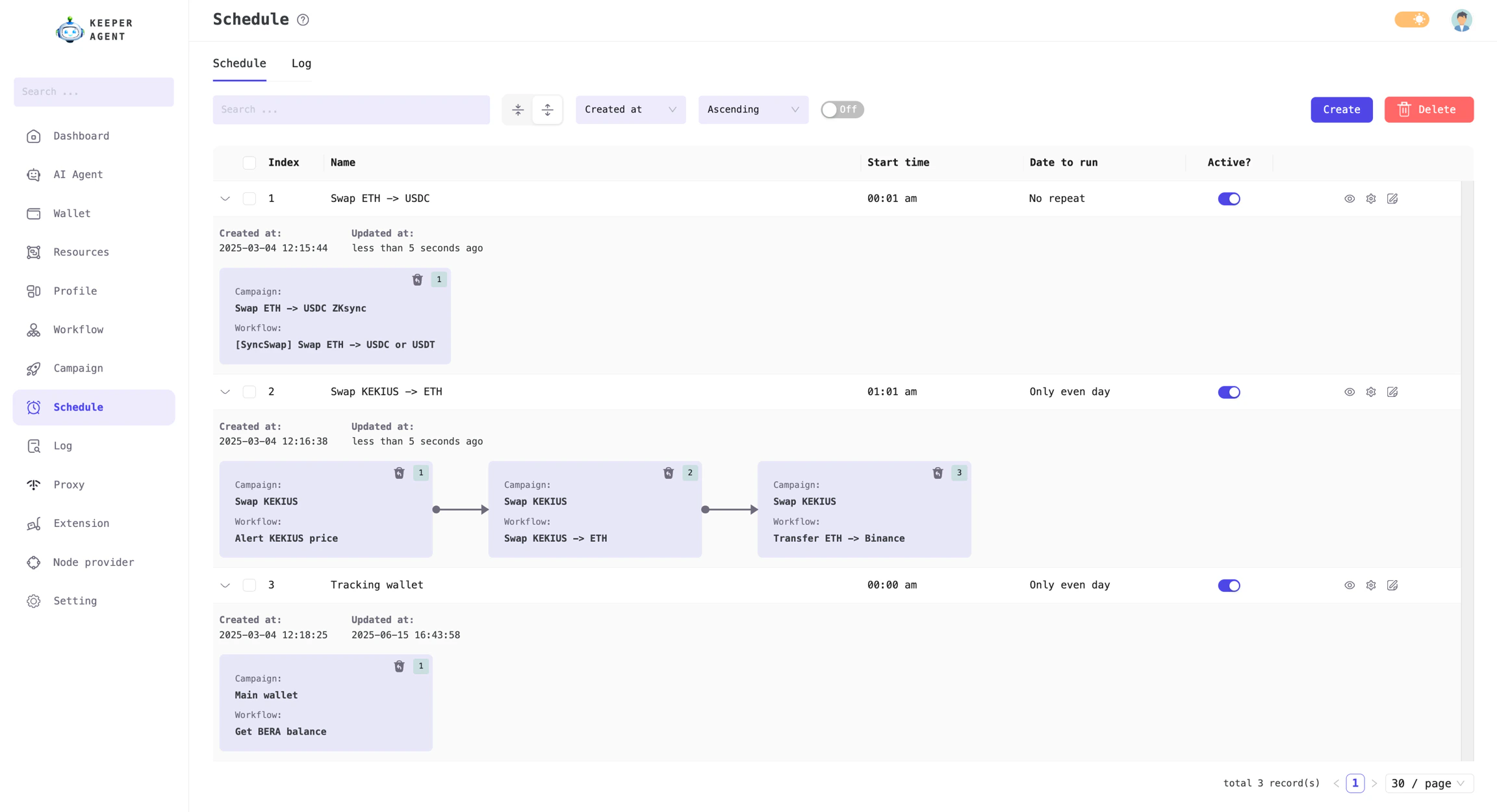Deactivate the Swap ETH -> USDC schedule
This screenshot has height=812, width=1497.
[x=1228, y=199]
